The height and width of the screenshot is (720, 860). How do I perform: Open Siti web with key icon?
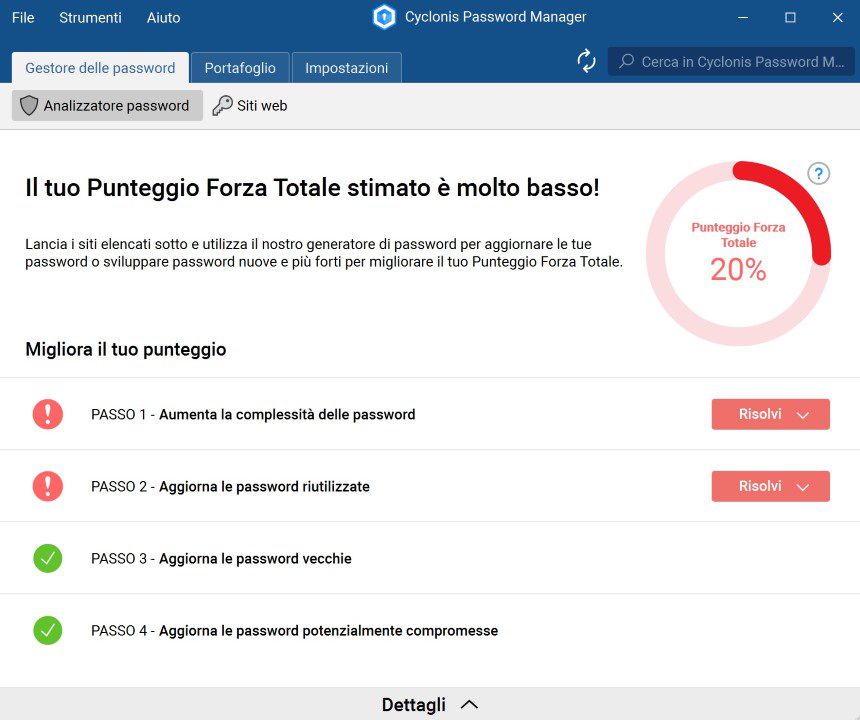pyautogui.click(x=250, y=105)
